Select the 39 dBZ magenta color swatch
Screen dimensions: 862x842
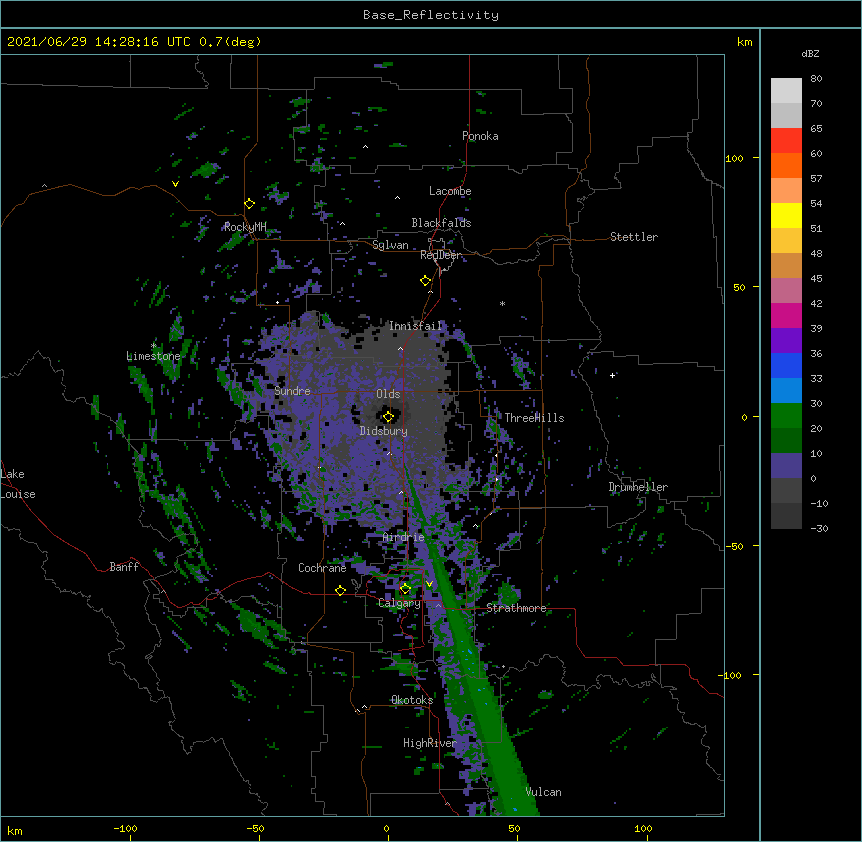pos(786,315)
